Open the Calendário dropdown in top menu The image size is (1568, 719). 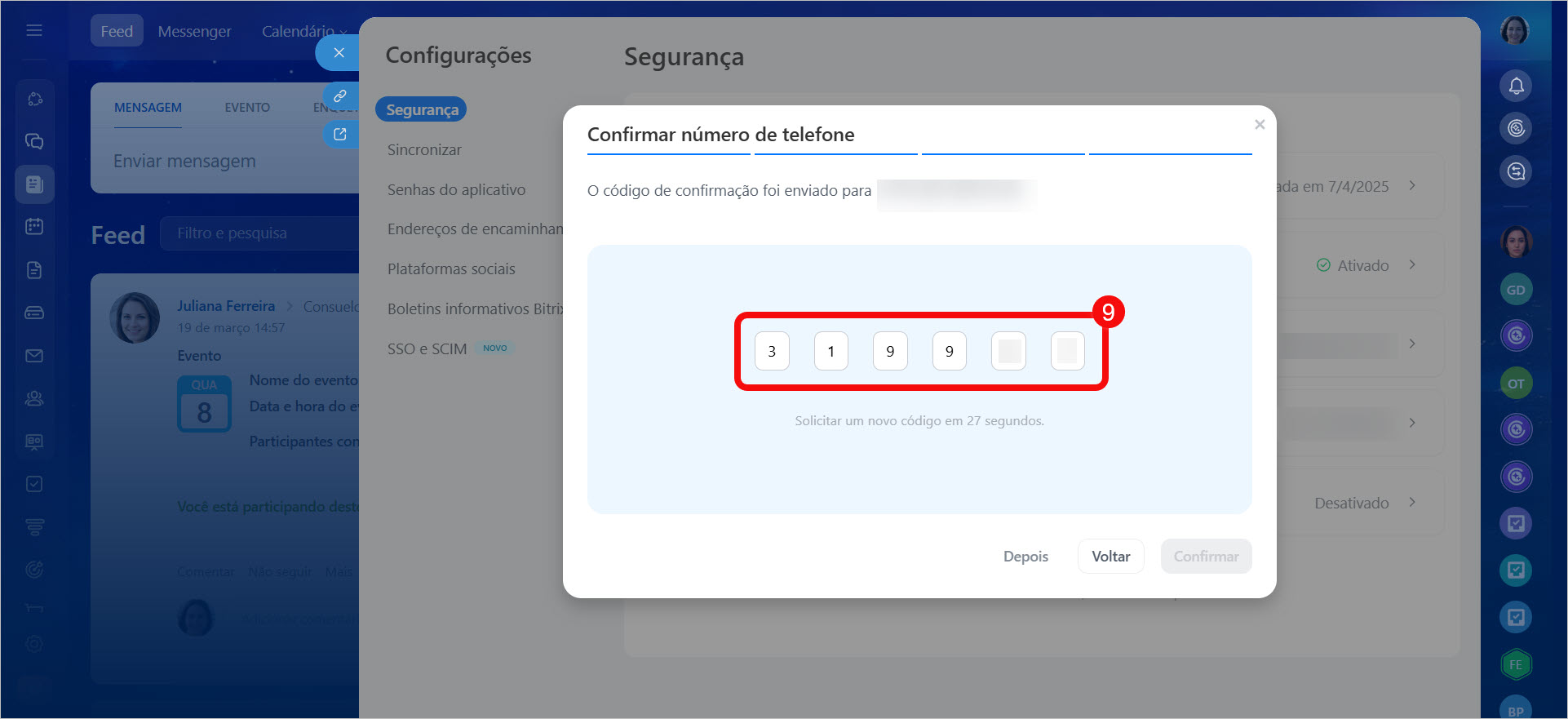303,31
